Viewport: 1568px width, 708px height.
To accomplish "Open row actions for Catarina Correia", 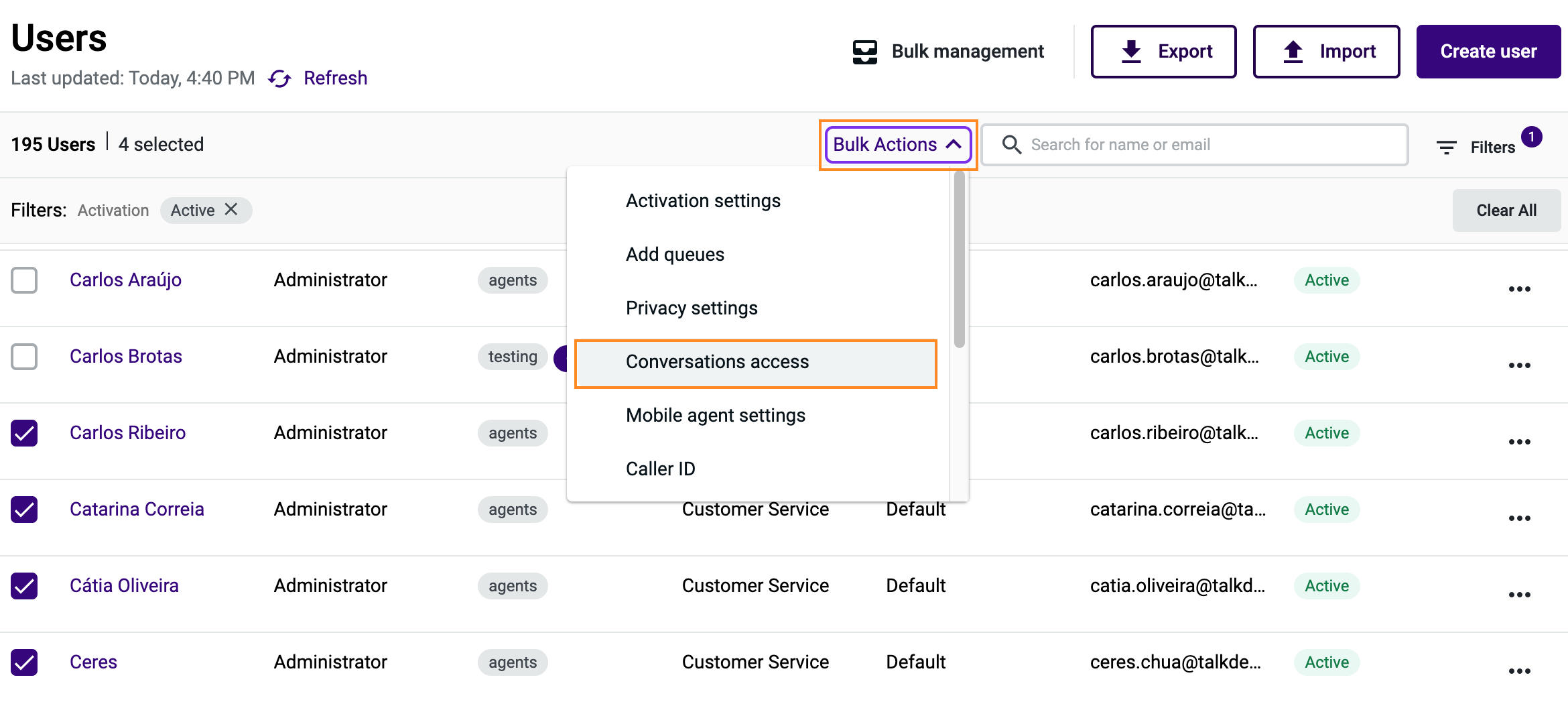I will tap(1519, 517).
